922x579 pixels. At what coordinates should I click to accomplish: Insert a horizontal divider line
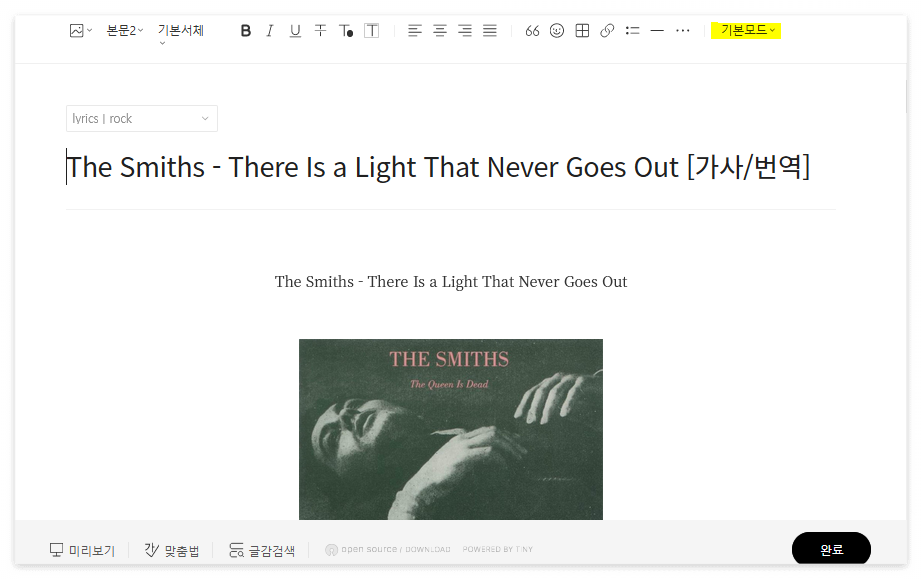(657, 31)
